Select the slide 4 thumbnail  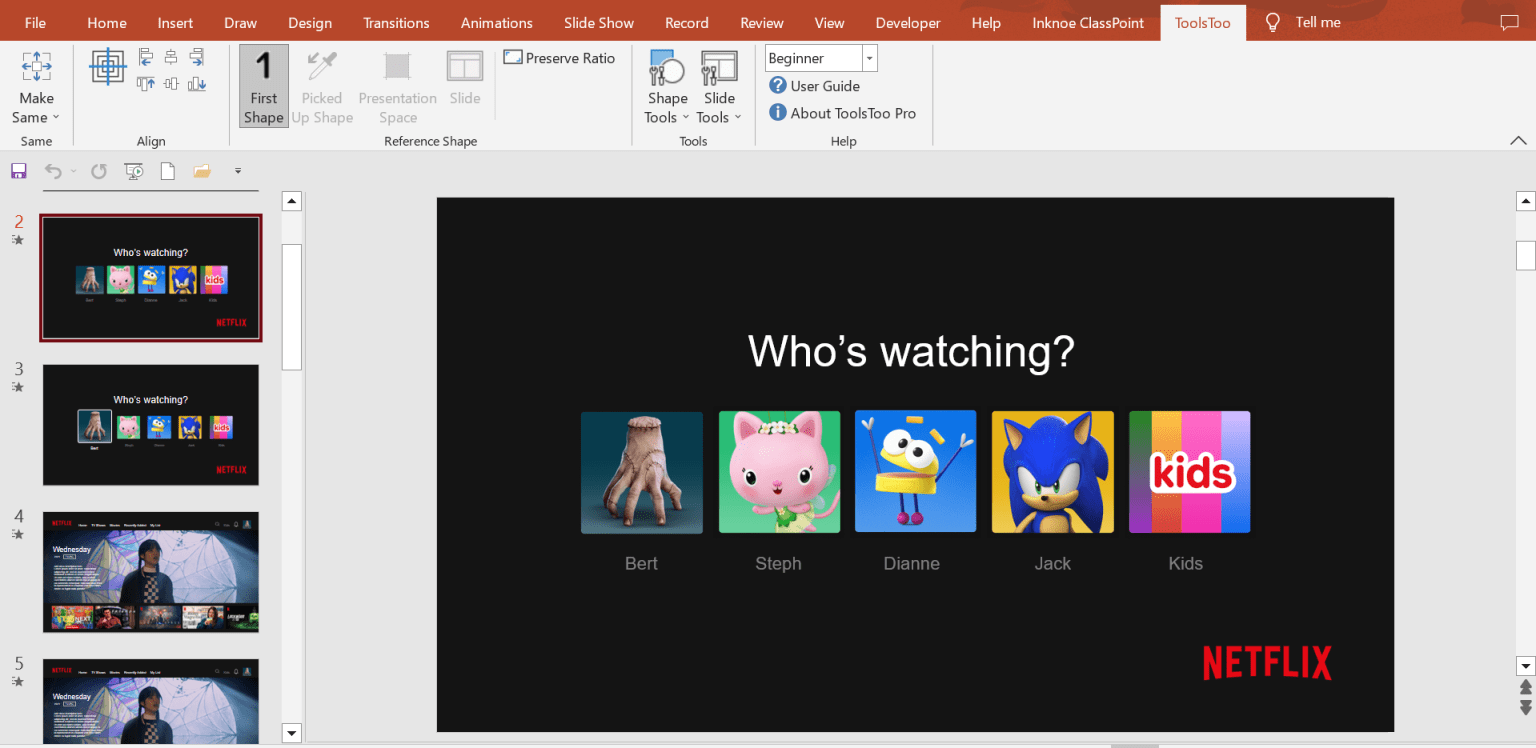(150, 572)
